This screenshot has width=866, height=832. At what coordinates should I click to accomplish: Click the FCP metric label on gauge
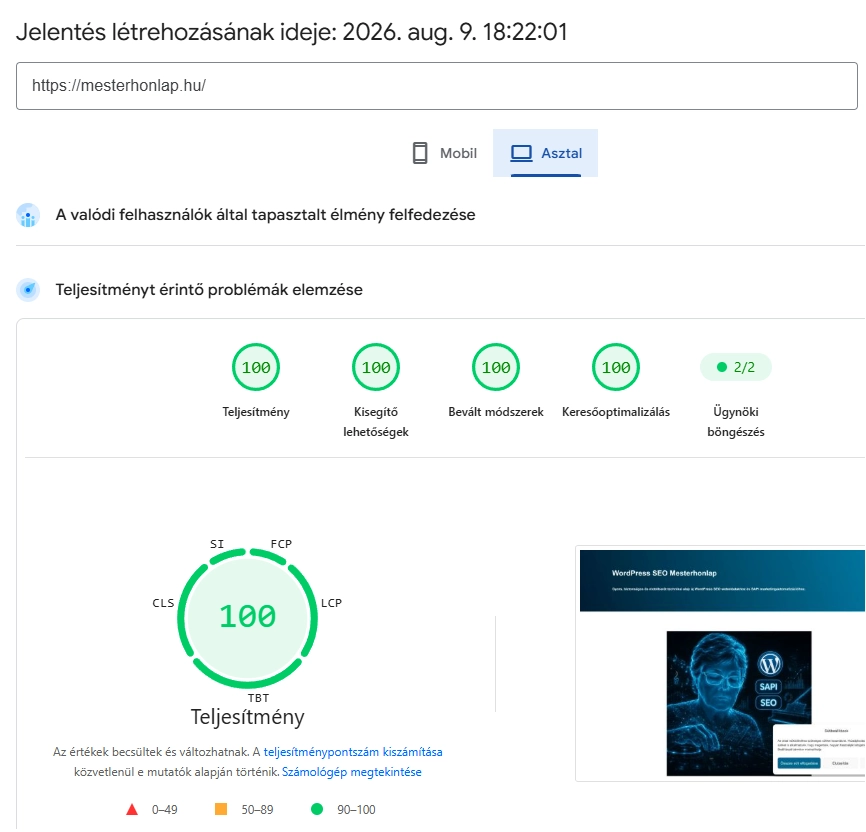coord(281,544)
